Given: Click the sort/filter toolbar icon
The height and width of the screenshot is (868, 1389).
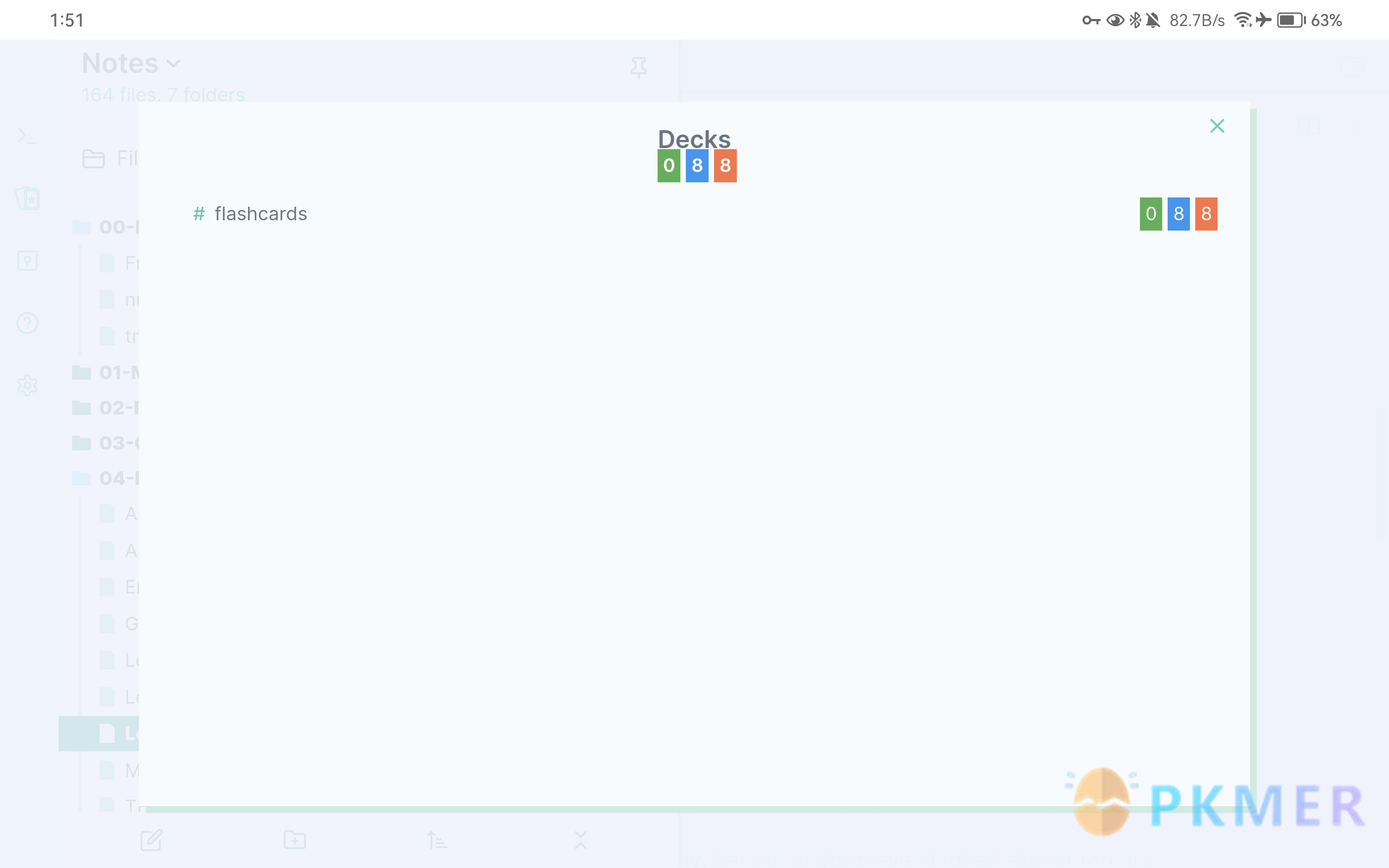Looking at the screenshot, I should pos(435,840).
